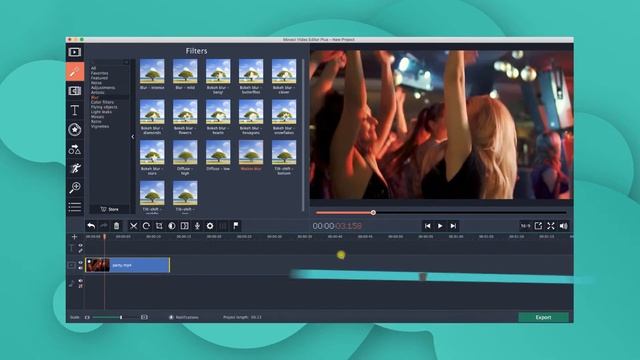This screenshot has width=640, height=360.
Task: Zoom out timeline with scale minus icon
Action: [x=87, y=317]
